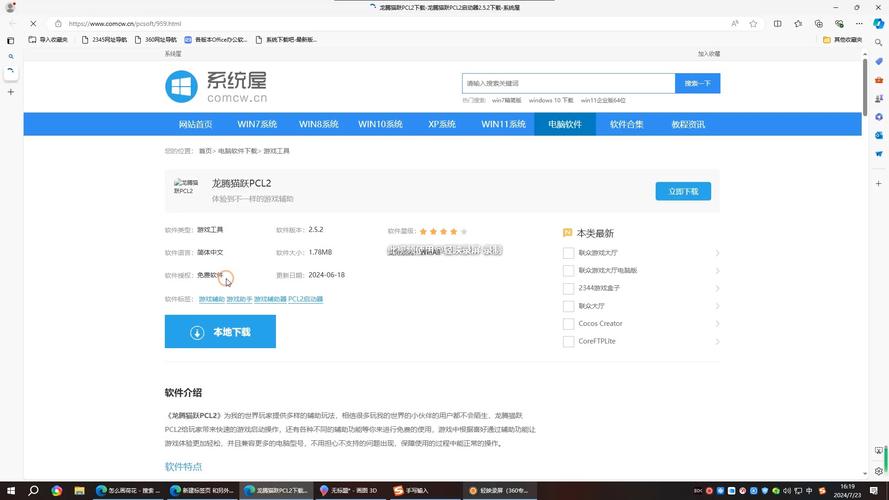The height and width of the screenshot is (500, 889).
Task: Open the 360网址导航 bookmark
Action: pyautogui.click(x=156, y=40)
